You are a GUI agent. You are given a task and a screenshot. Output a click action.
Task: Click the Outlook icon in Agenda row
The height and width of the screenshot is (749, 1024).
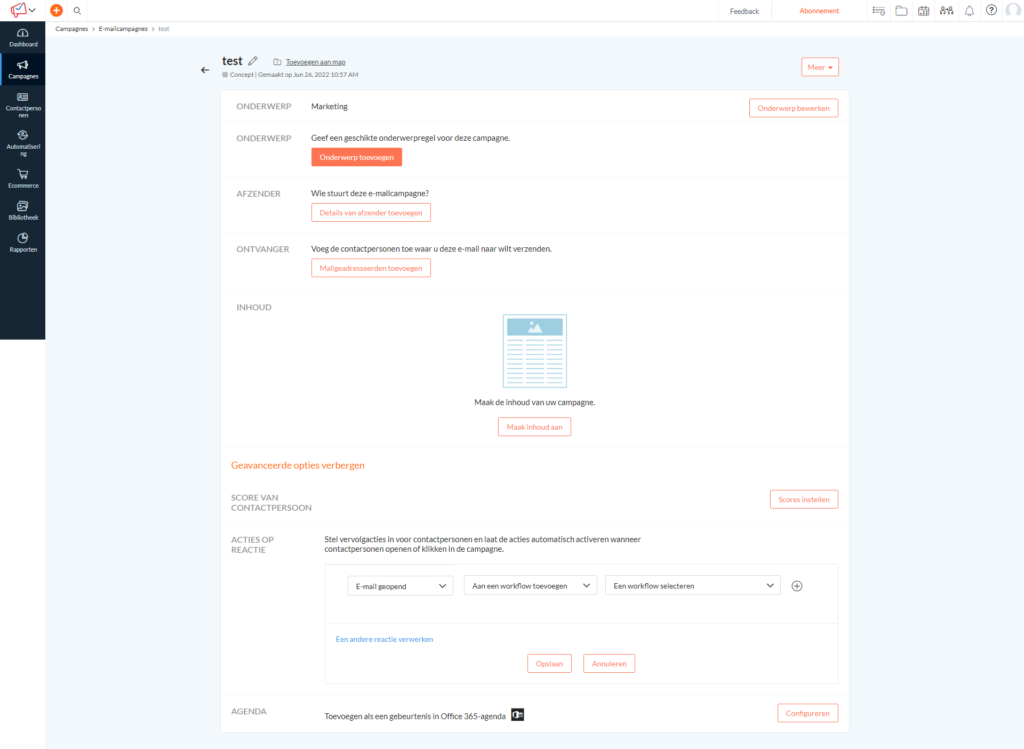pos(517,714)
